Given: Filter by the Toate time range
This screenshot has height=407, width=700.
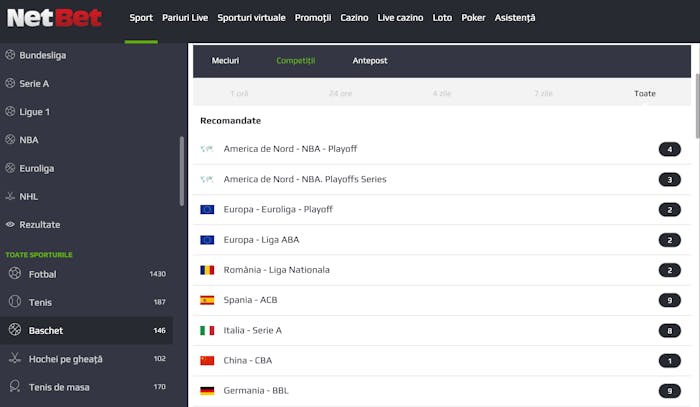Looking at the screenshot, I should pos(645,93).
